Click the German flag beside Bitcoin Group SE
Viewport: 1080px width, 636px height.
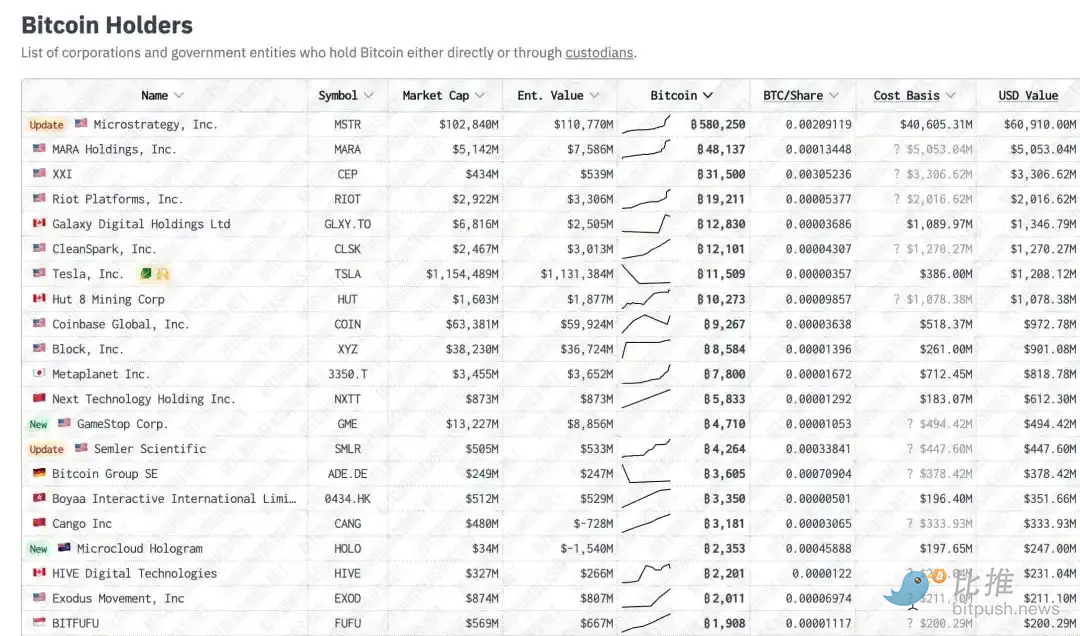(x=39, y=473)
